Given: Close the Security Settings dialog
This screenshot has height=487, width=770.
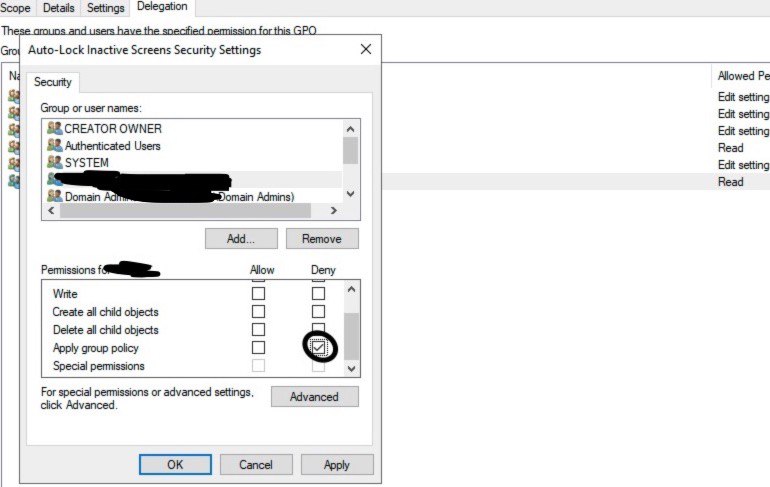Looking at the screenshot, I should point(365,49).
